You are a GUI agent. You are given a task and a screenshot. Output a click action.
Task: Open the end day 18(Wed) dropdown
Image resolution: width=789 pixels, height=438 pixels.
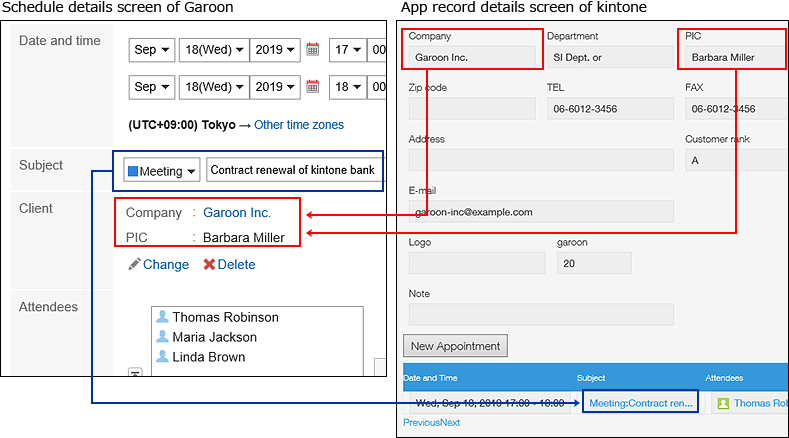click(214, 87)
